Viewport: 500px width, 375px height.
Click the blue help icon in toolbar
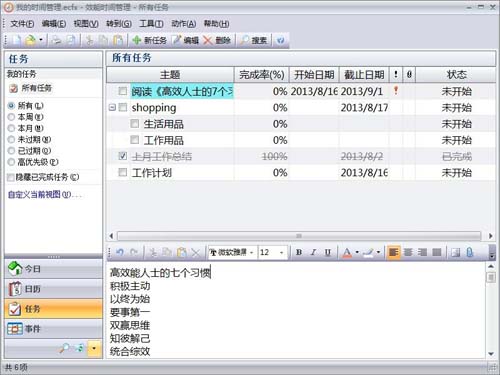coord(281,40)
